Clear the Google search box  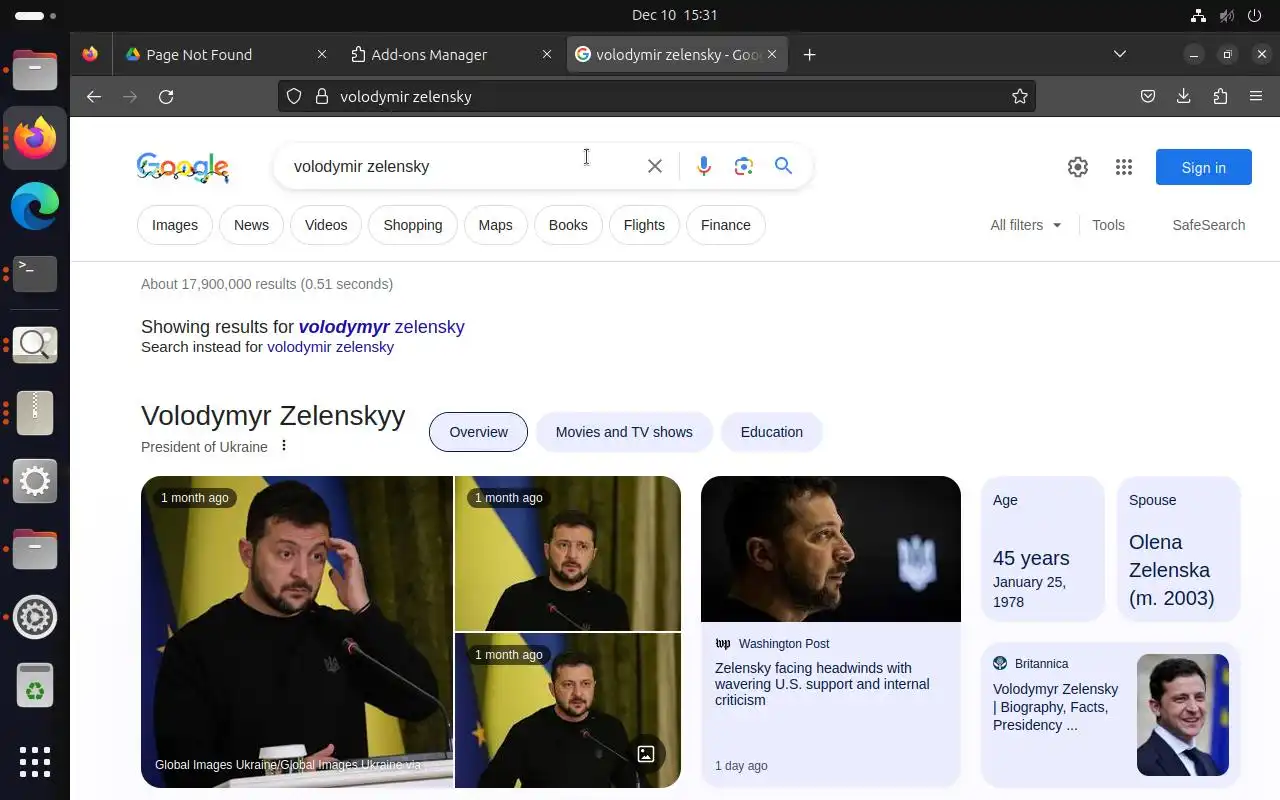pos(655,166)
